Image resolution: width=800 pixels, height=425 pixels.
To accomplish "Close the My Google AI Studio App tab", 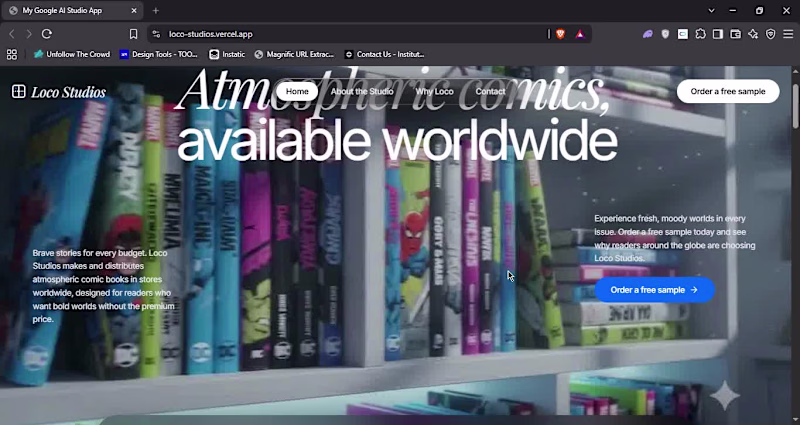I will point(134,10).
